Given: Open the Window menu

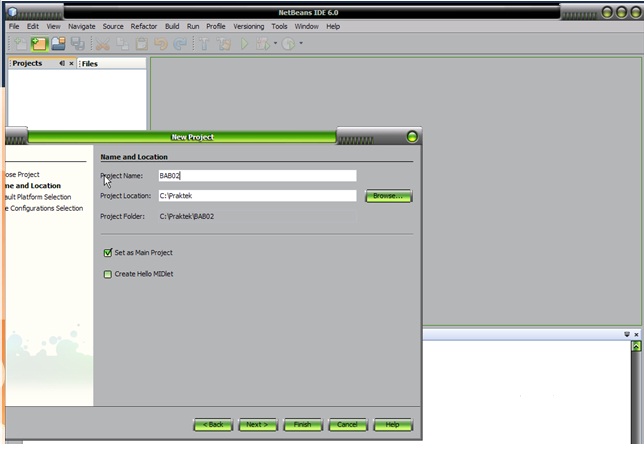Looking at the screenshot, I should [x=306, y=26].
